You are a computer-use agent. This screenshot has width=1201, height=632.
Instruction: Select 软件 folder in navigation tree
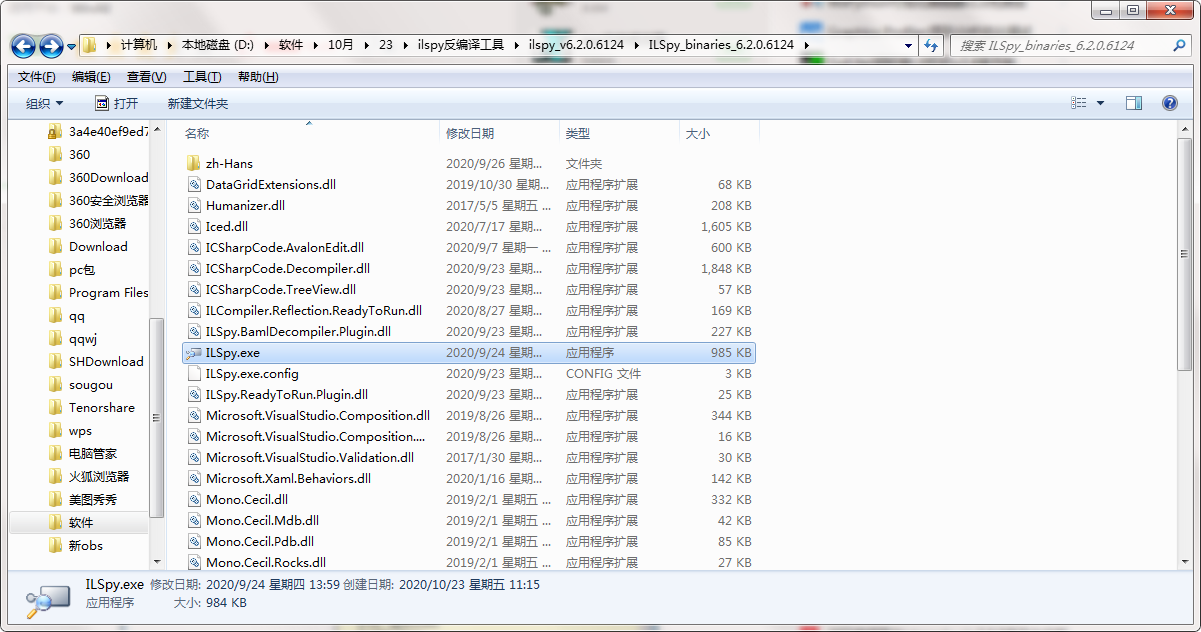81,522
